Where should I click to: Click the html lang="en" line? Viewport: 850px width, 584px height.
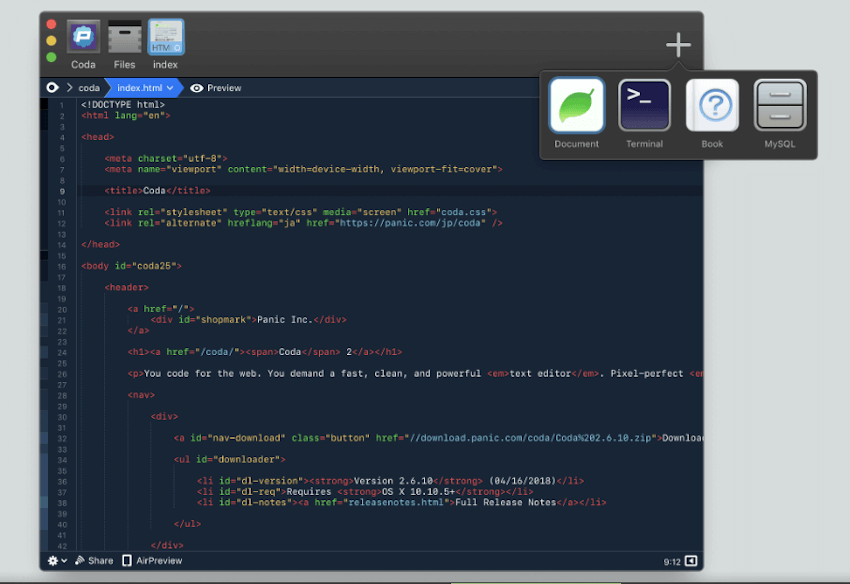click(126, 115)
